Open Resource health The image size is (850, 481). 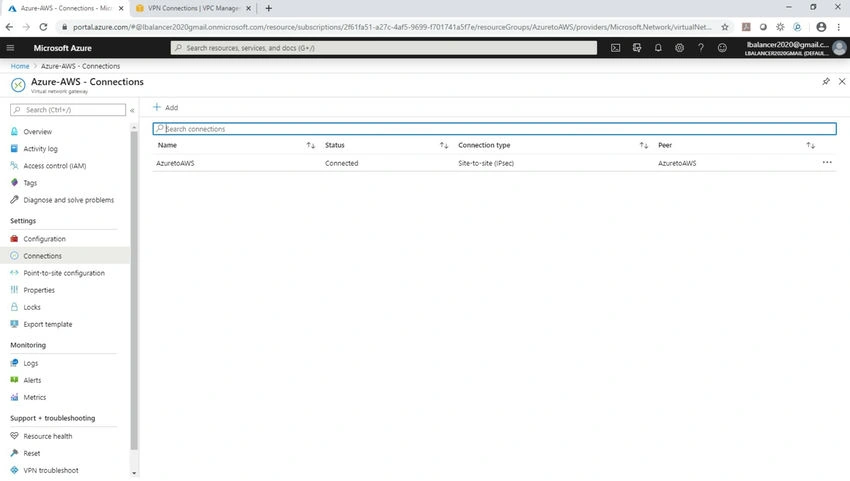point(47,437)
